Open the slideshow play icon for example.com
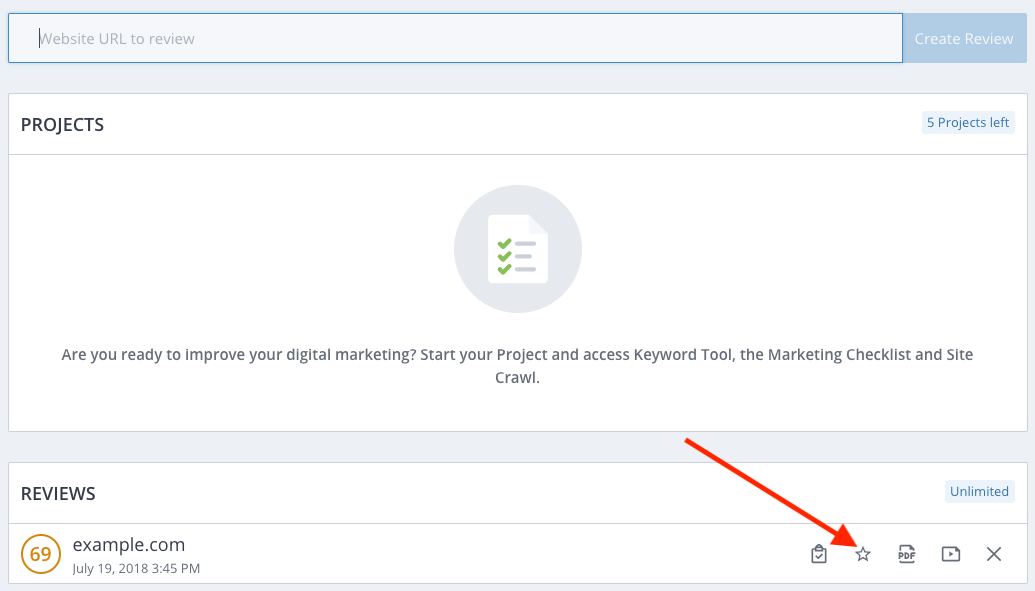The height and width of the screenshot is (591, 1035). tap(951, 554)
